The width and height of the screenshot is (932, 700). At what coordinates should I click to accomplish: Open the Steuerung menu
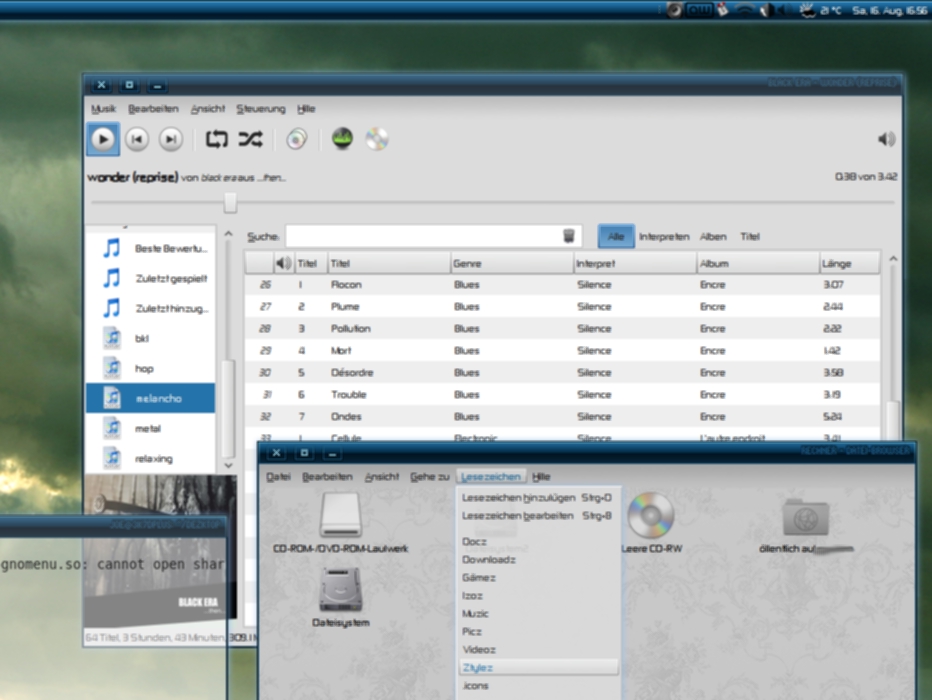[261, 109]
